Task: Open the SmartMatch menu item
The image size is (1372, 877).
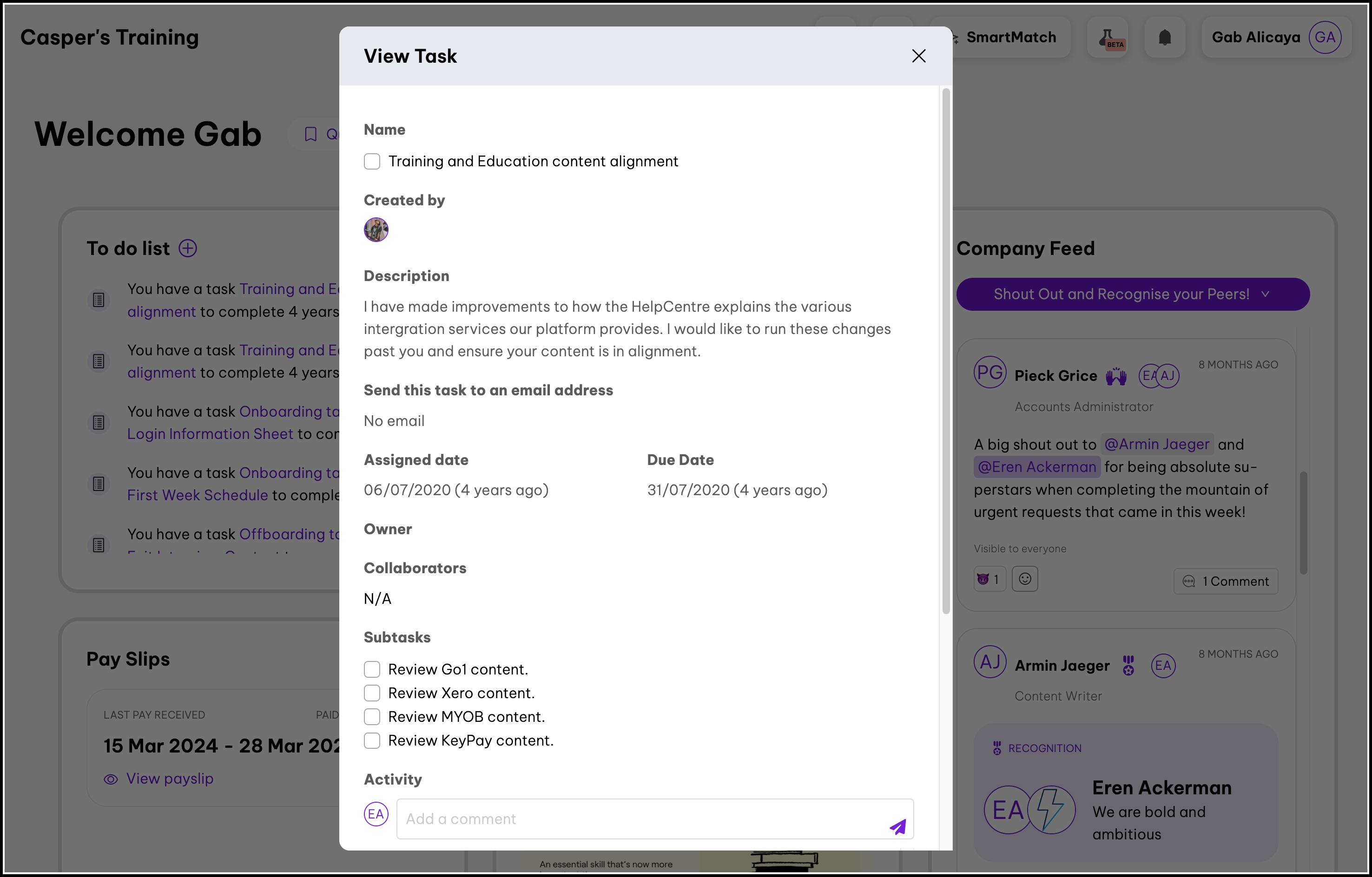Action: click(x=1011, y=38)
